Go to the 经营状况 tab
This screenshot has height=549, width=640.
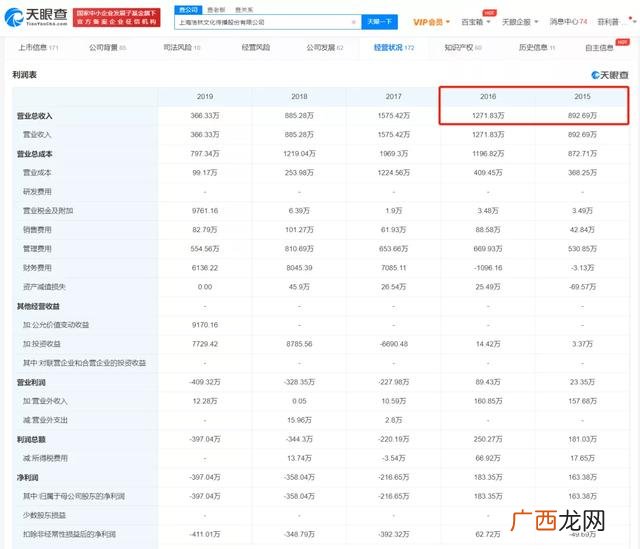pos(394,48)
